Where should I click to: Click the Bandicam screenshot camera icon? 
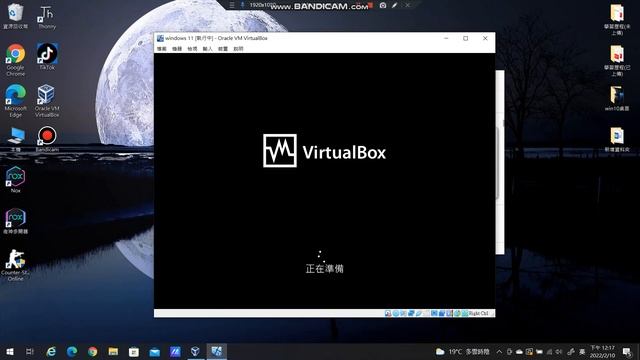click(383, 5)
